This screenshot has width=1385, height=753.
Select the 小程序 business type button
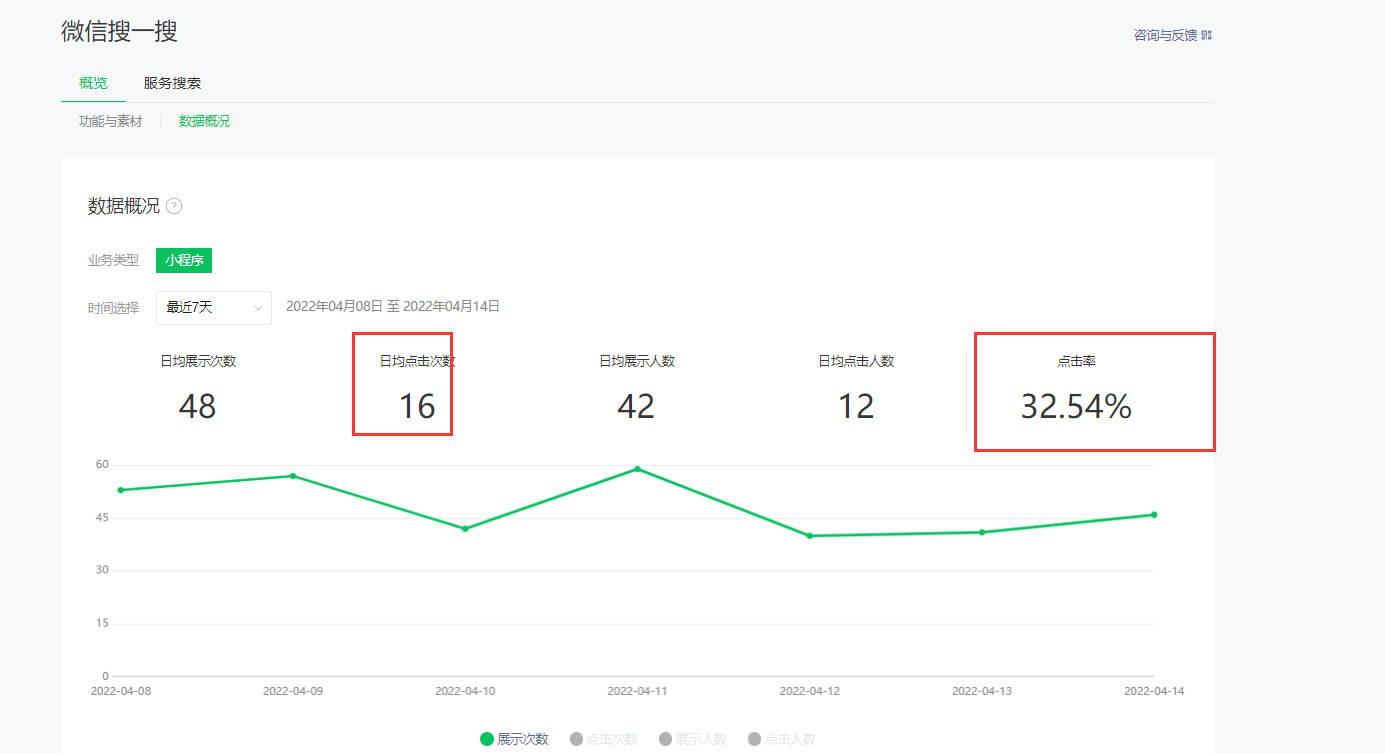click(184, 260)
